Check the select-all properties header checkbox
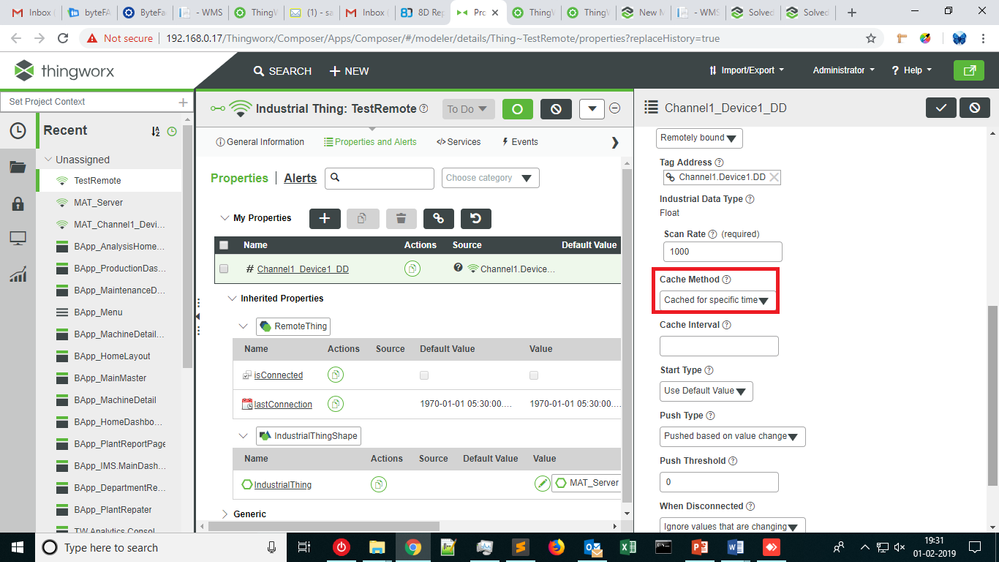The image size is (999, 562). (224, 245)
